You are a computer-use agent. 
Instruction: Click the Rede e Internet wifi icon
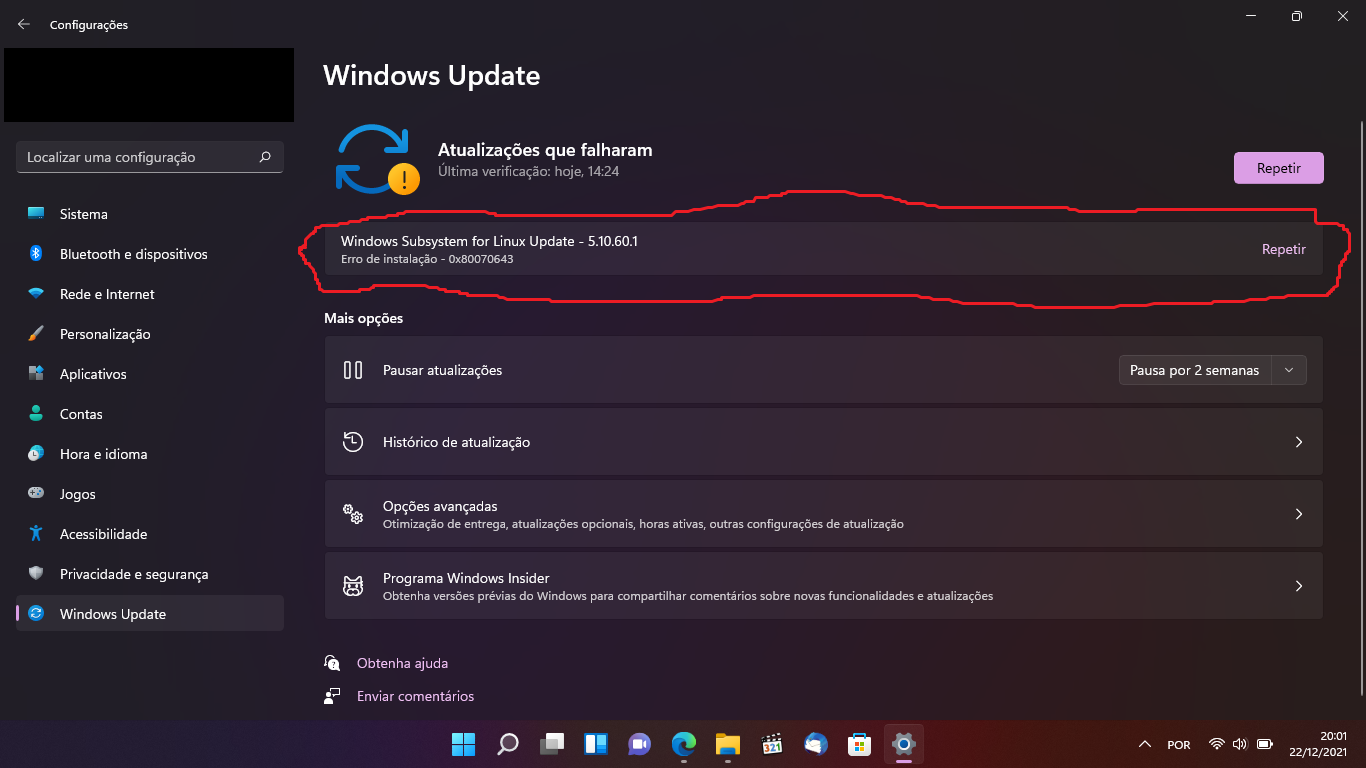click(36, 294)
